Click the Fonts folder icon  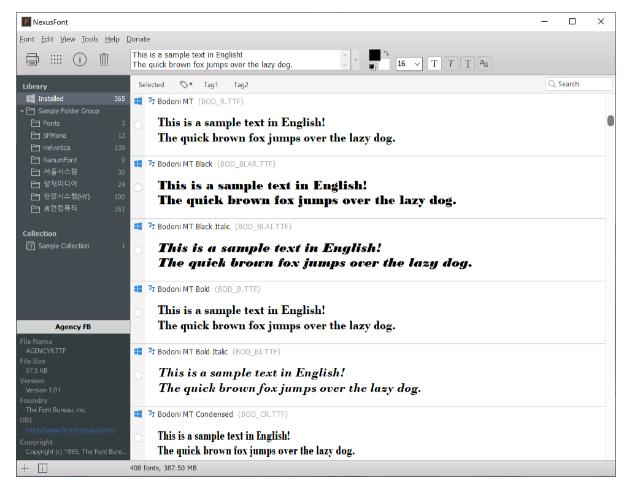tap(36, 123)
